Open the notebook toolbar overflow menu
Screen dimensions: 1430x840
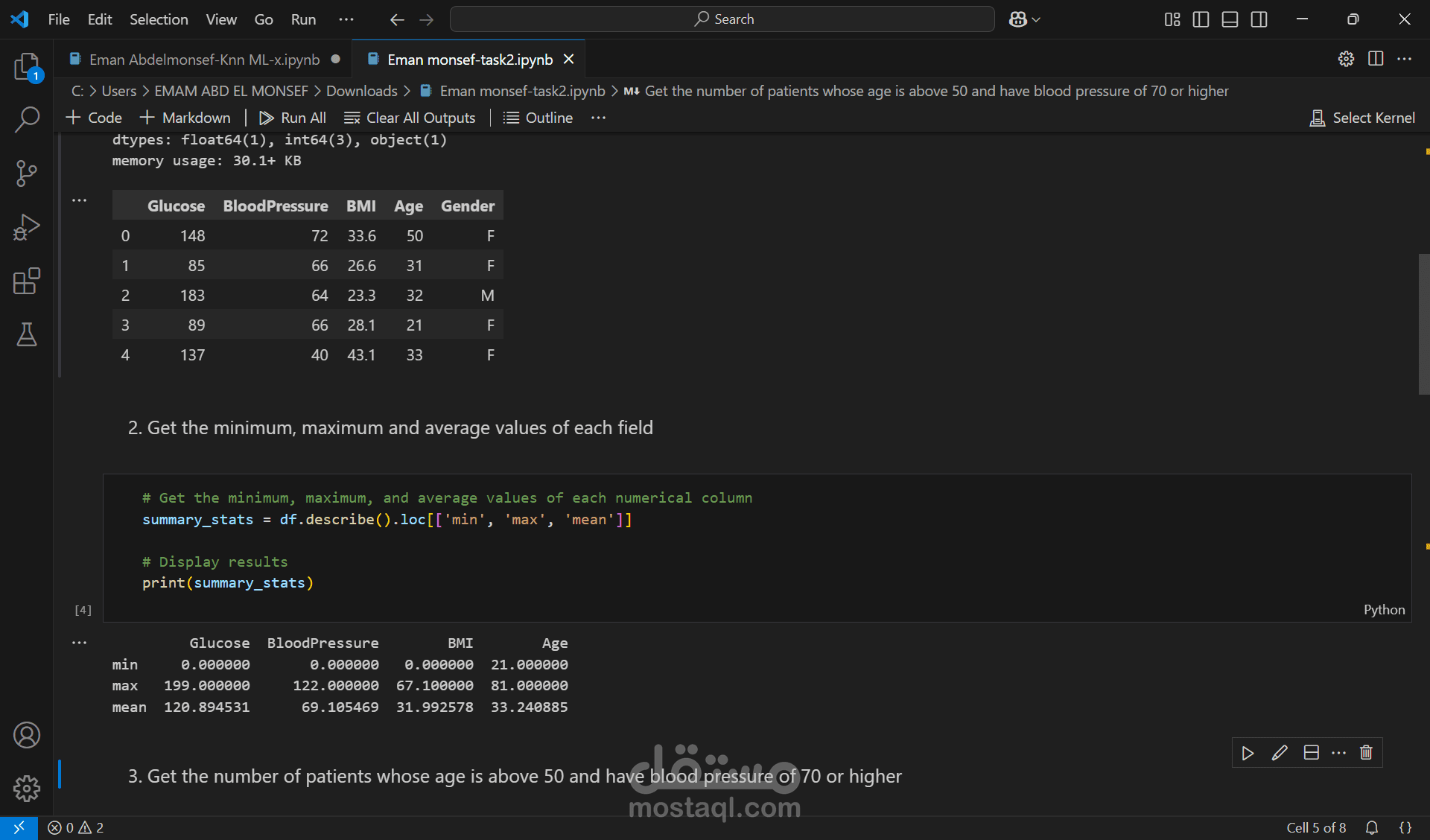(x=598, y=118)
